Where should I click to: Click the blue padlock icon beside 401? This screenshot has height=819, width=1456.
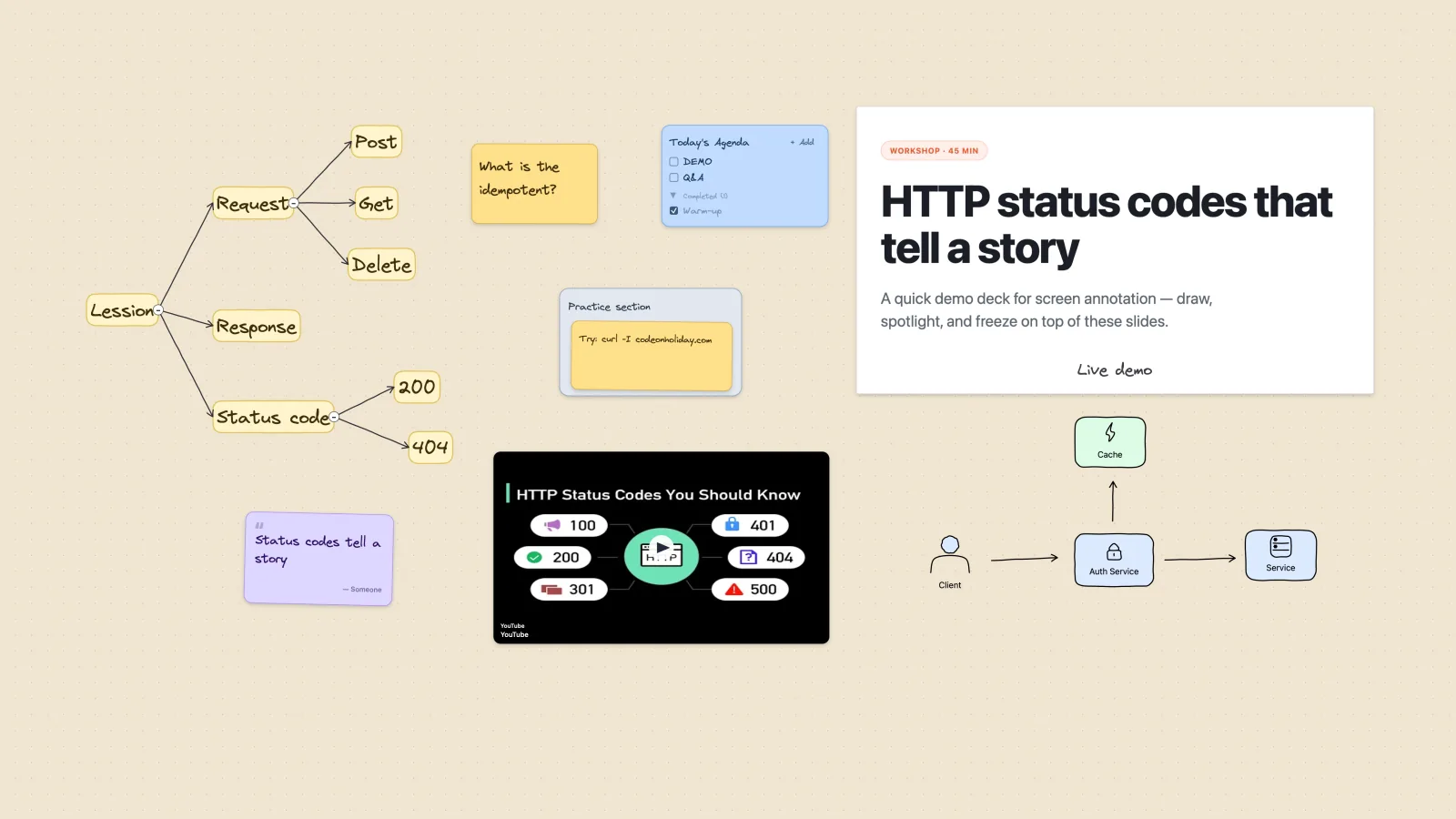click(732, 524)
